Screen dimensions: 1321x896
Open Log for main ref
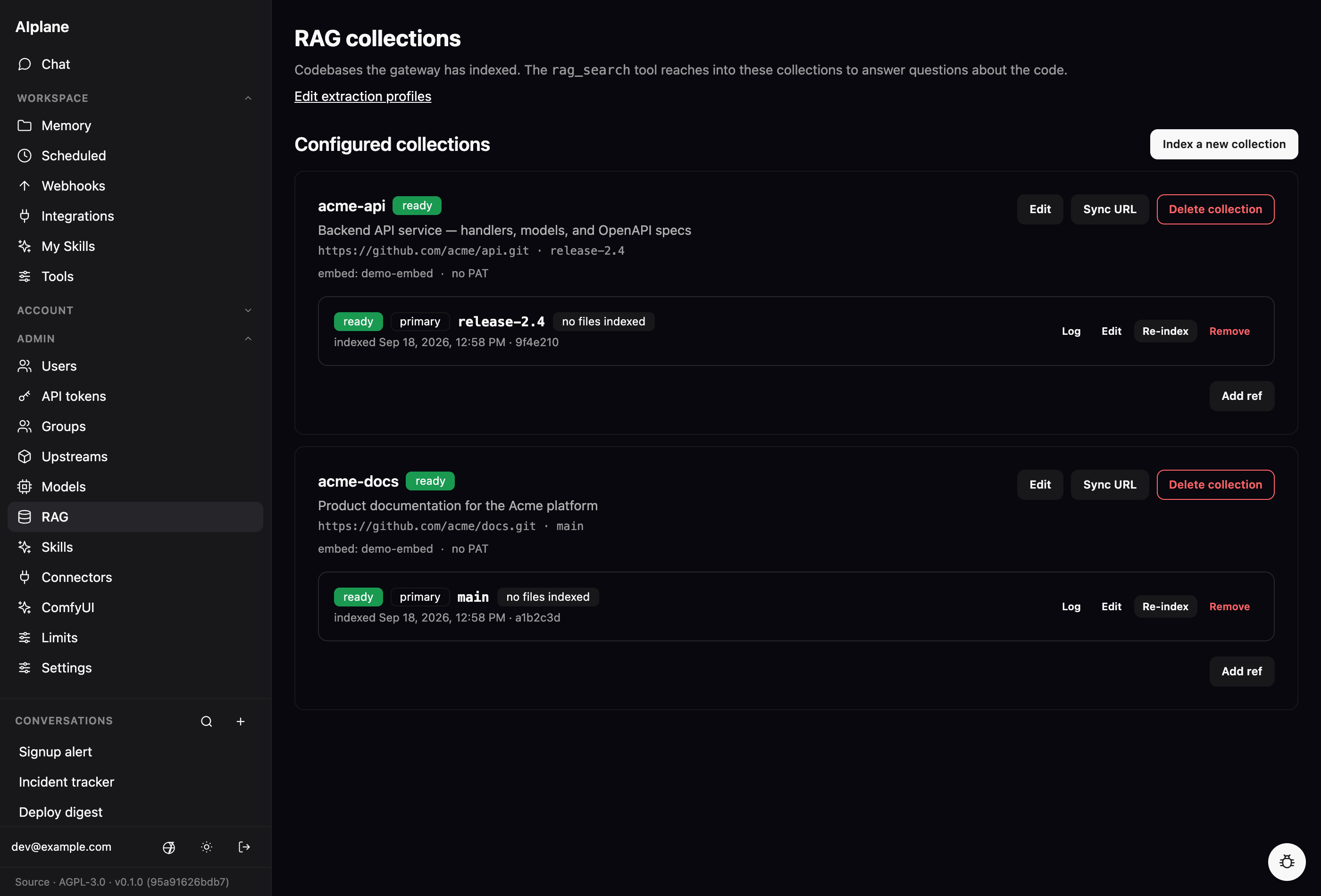click(x=1071, y=607)
